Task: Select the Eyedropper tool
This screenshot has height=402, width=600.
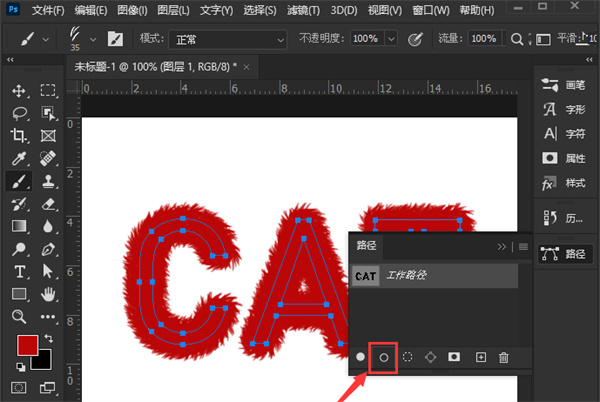Action: [19, 159]
